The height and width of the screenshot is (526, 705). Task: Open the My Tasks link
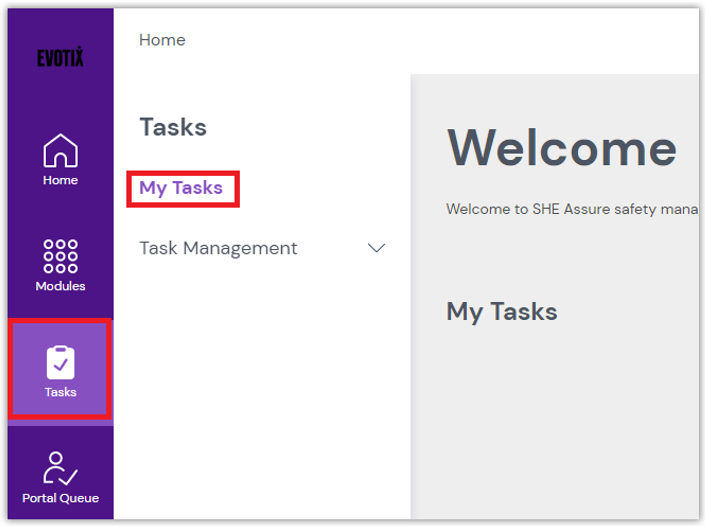(181, 188)
